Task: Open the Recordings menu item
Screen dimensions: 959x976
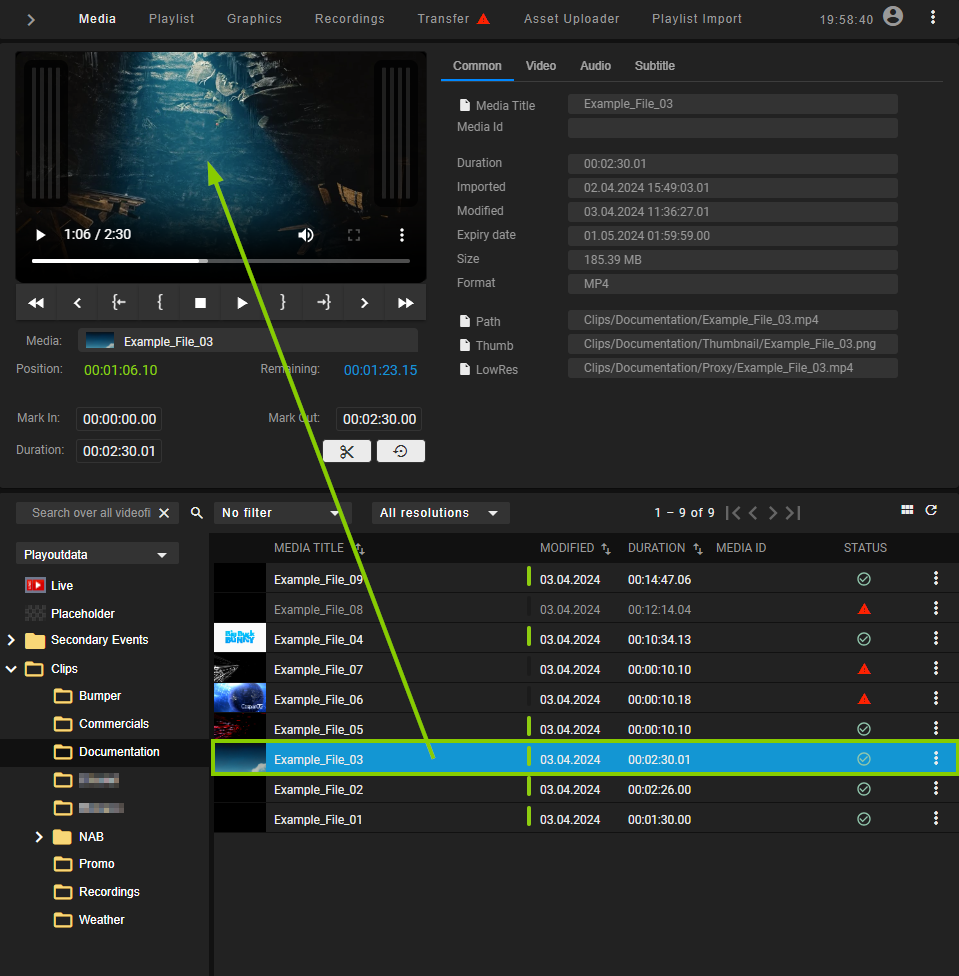Action: pos(349,18)
